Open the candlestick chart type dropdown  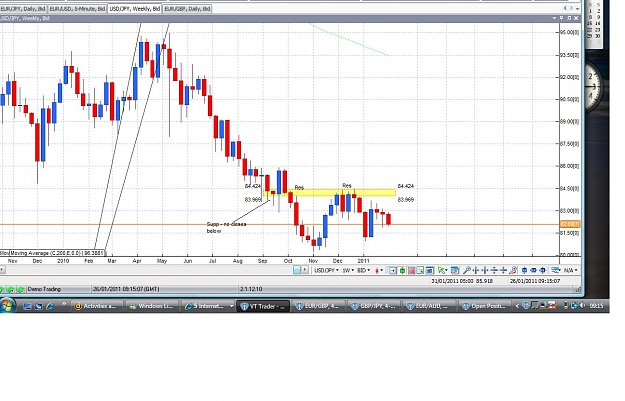pyautogui.click(x=379, y=270)
